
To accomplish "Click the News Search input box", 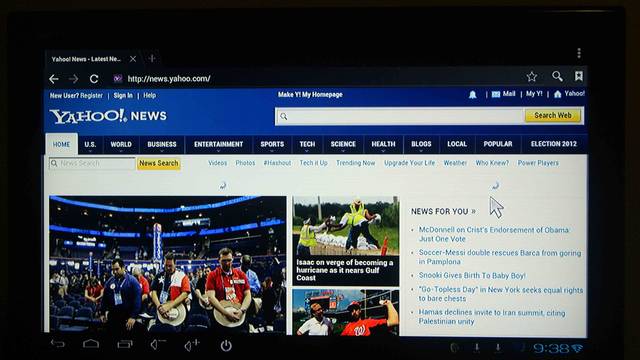I will tap(92, 164).
